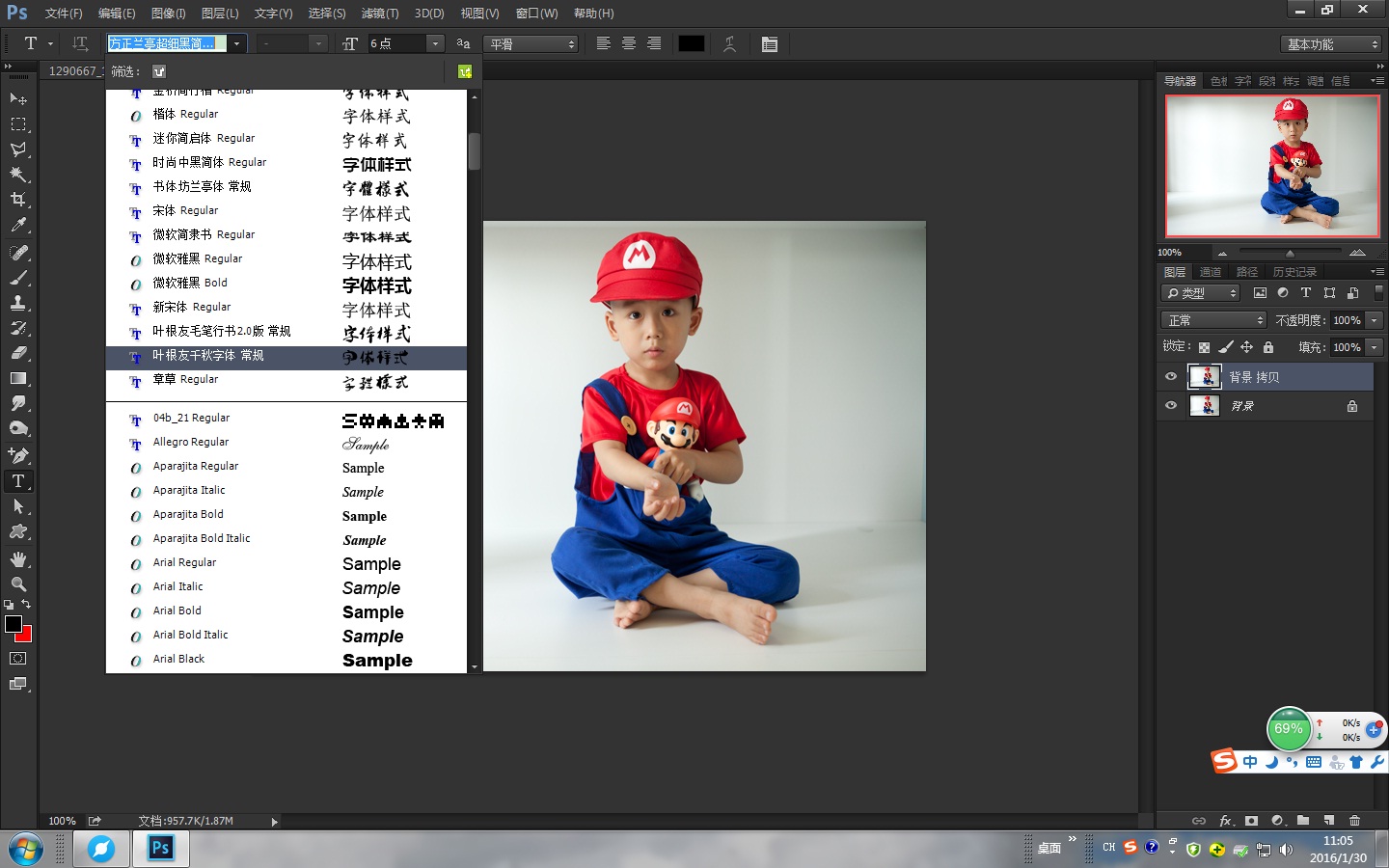Open the blend mode 正常 dropdown

(1213, 320)
